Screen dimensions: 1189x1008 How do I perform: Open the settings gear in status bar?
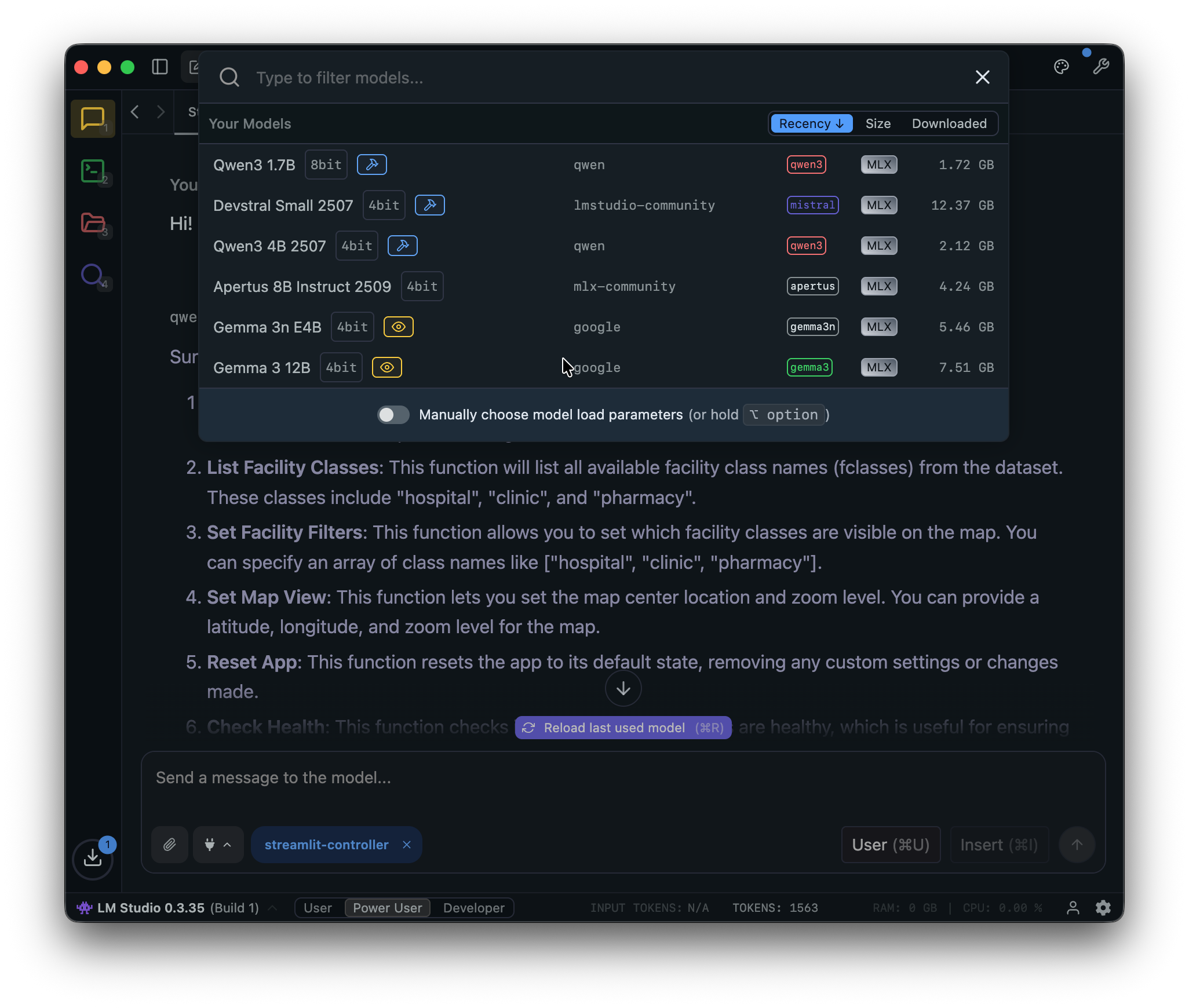coord(1103,908)
